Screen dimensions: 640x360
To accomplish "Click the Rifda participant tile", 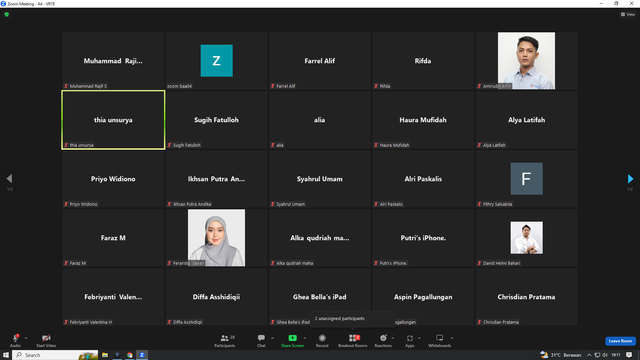I will click(x=423, y=60).
